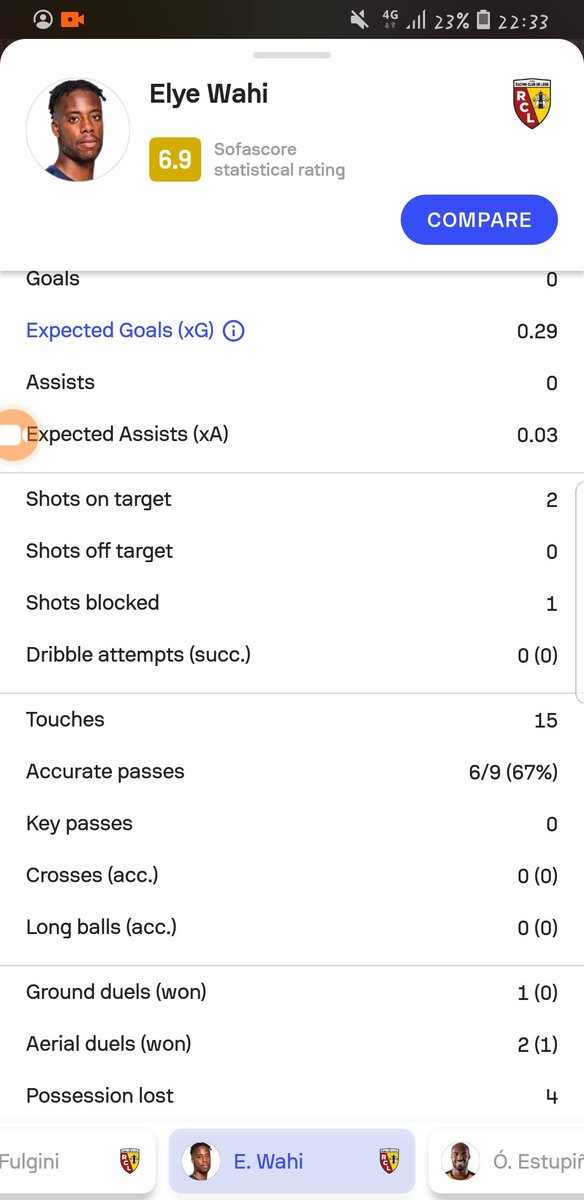
Task: Select the E. Wahi player tab
Action: [x=292, y=1161]
